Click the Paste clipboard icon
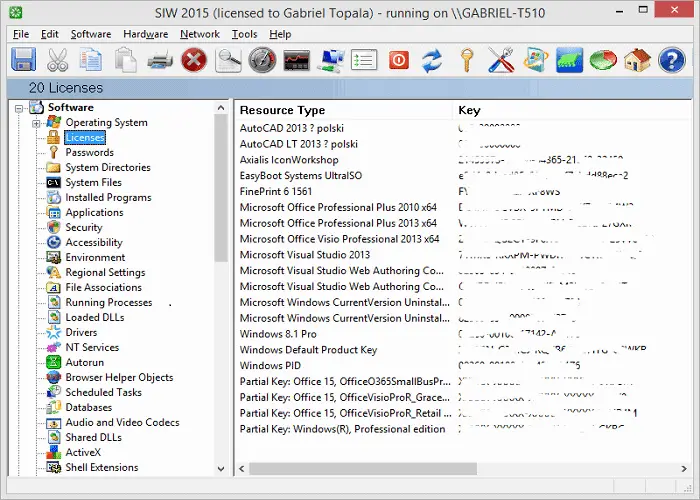This screenshot has width=700, height=500. click(x=125, y=60)
